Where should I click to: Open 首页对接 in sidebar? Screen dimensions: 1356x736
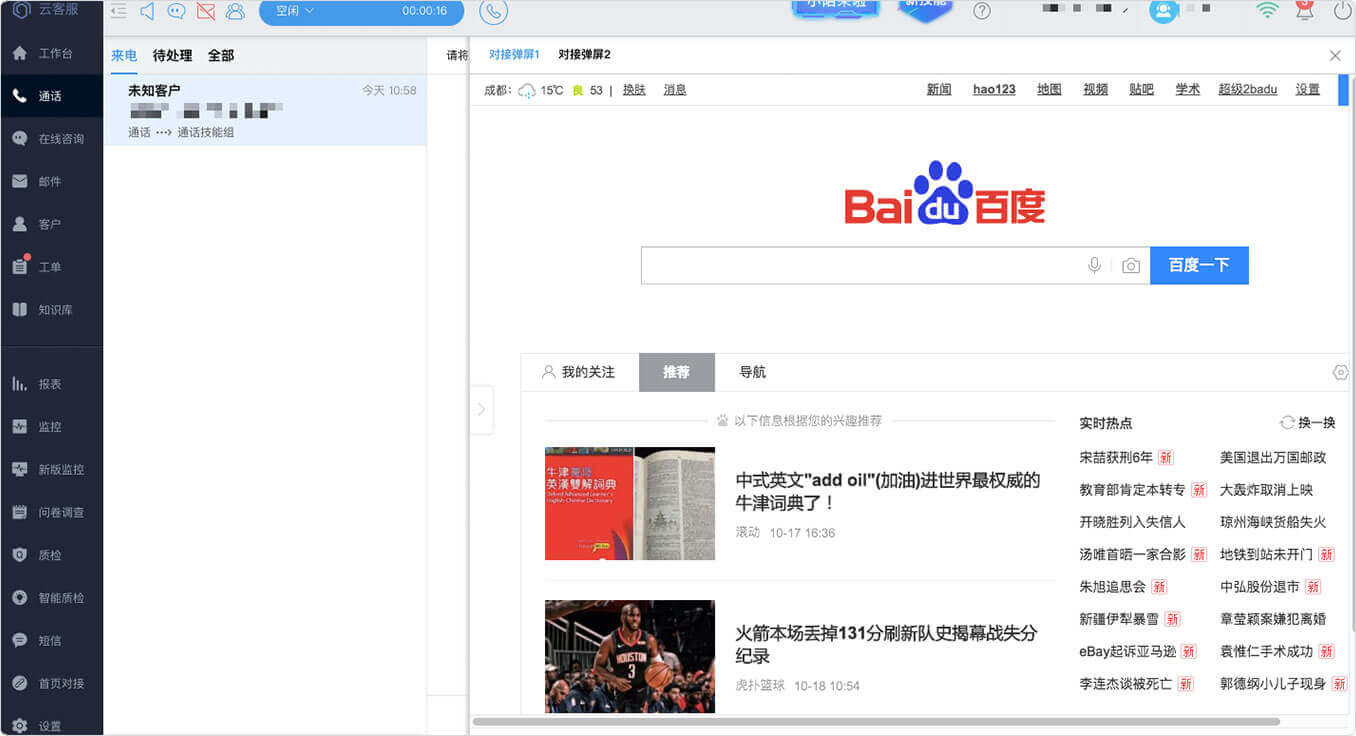click(x=51, y=684)
